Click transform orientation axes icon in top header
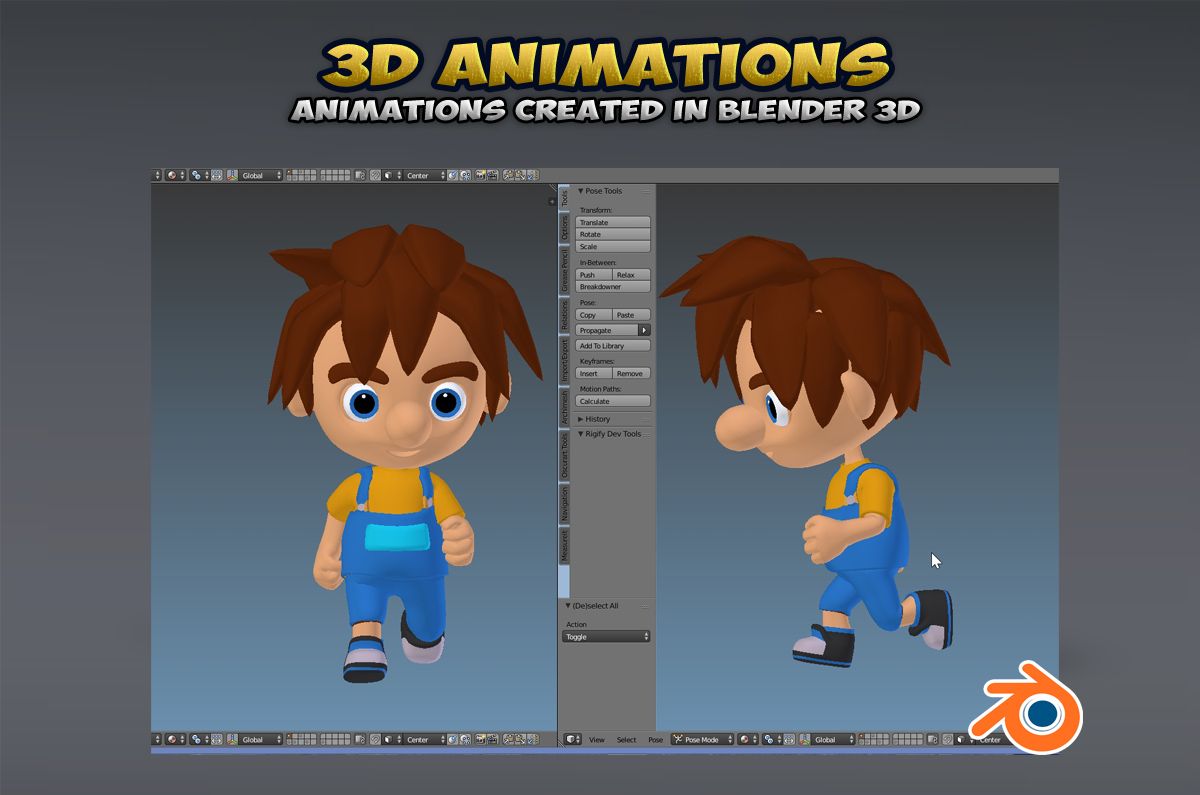 232,175
